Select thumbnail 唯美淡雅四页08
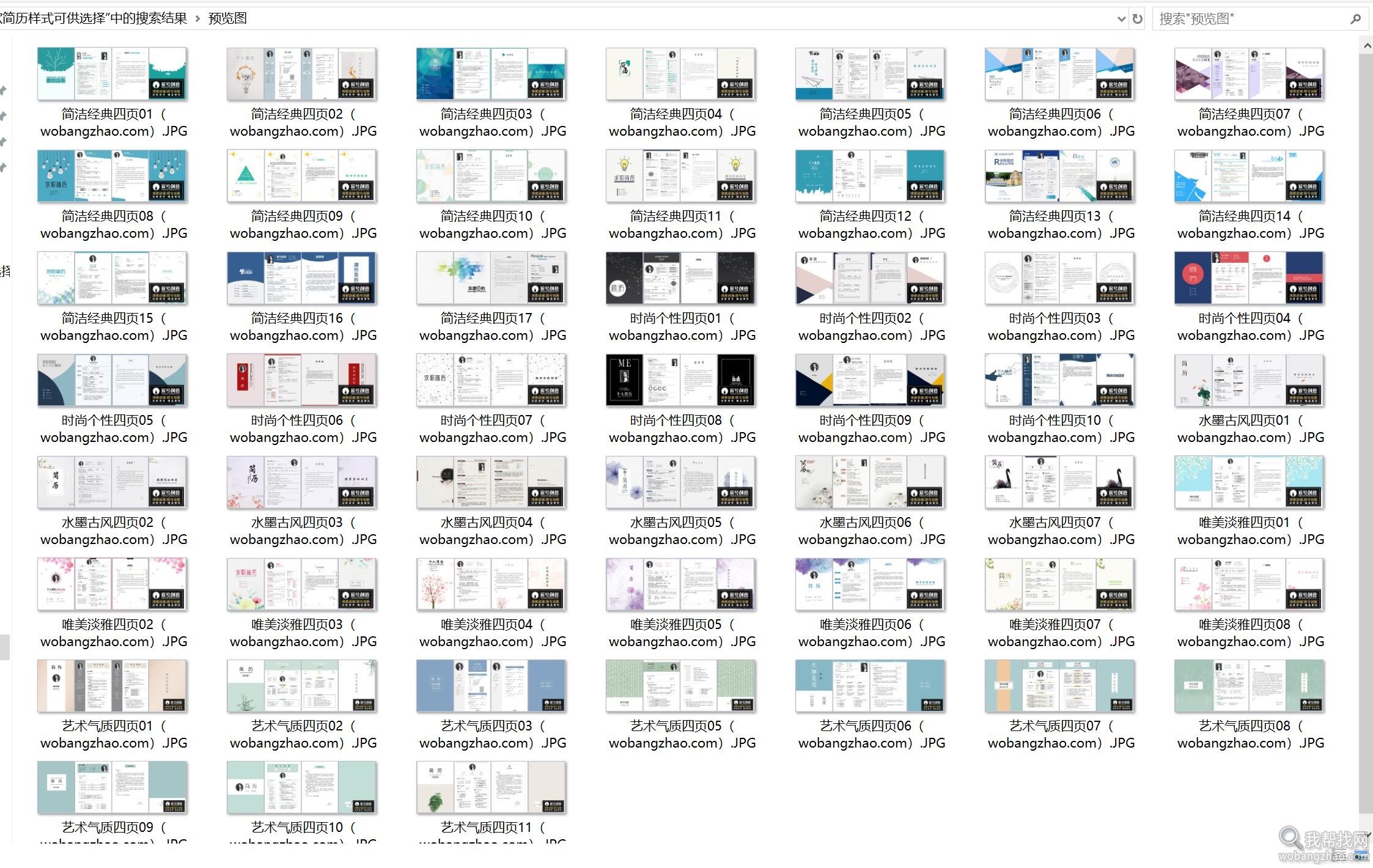1373x868 pixels. [1250, 584]
